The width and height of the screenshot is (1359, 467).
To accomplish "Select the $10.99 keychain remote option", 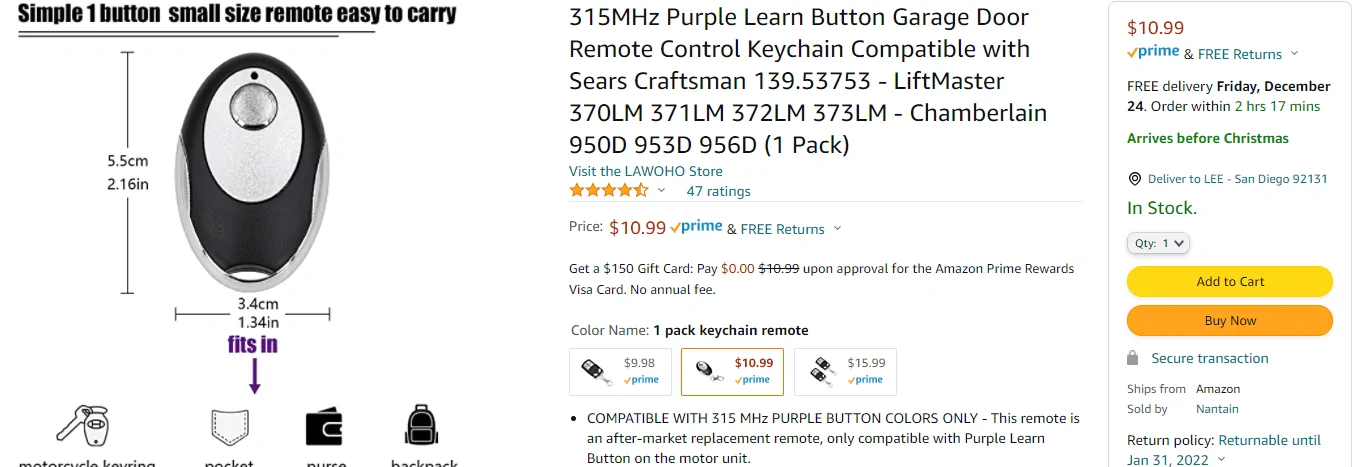I will tap(732, 372).
